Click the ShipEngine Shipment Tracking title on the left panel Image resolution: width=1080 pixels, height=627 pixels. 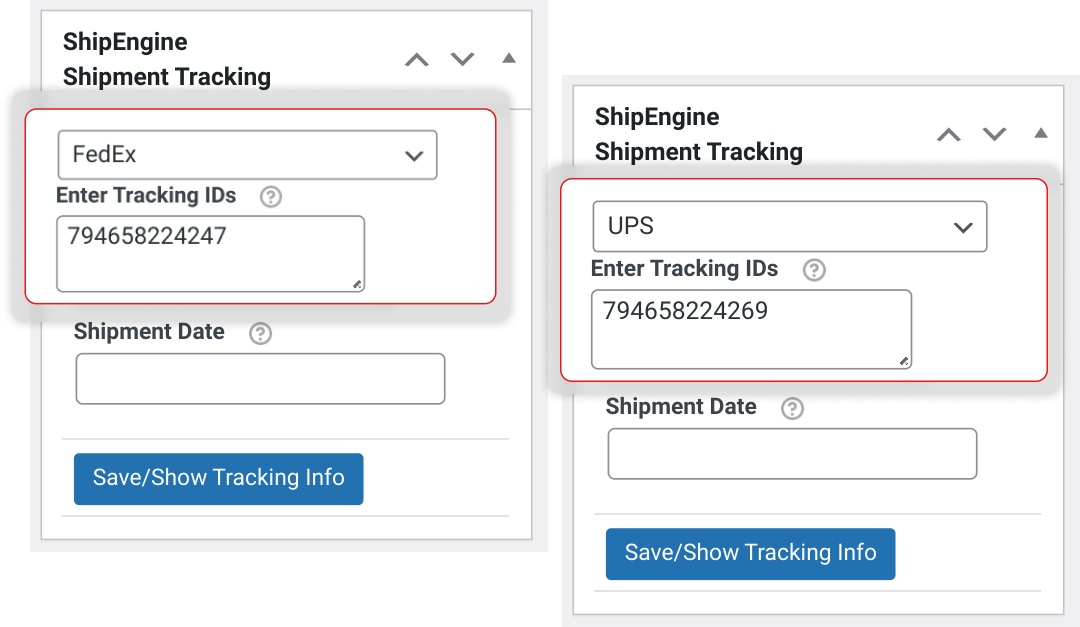(x=167, y=58)
